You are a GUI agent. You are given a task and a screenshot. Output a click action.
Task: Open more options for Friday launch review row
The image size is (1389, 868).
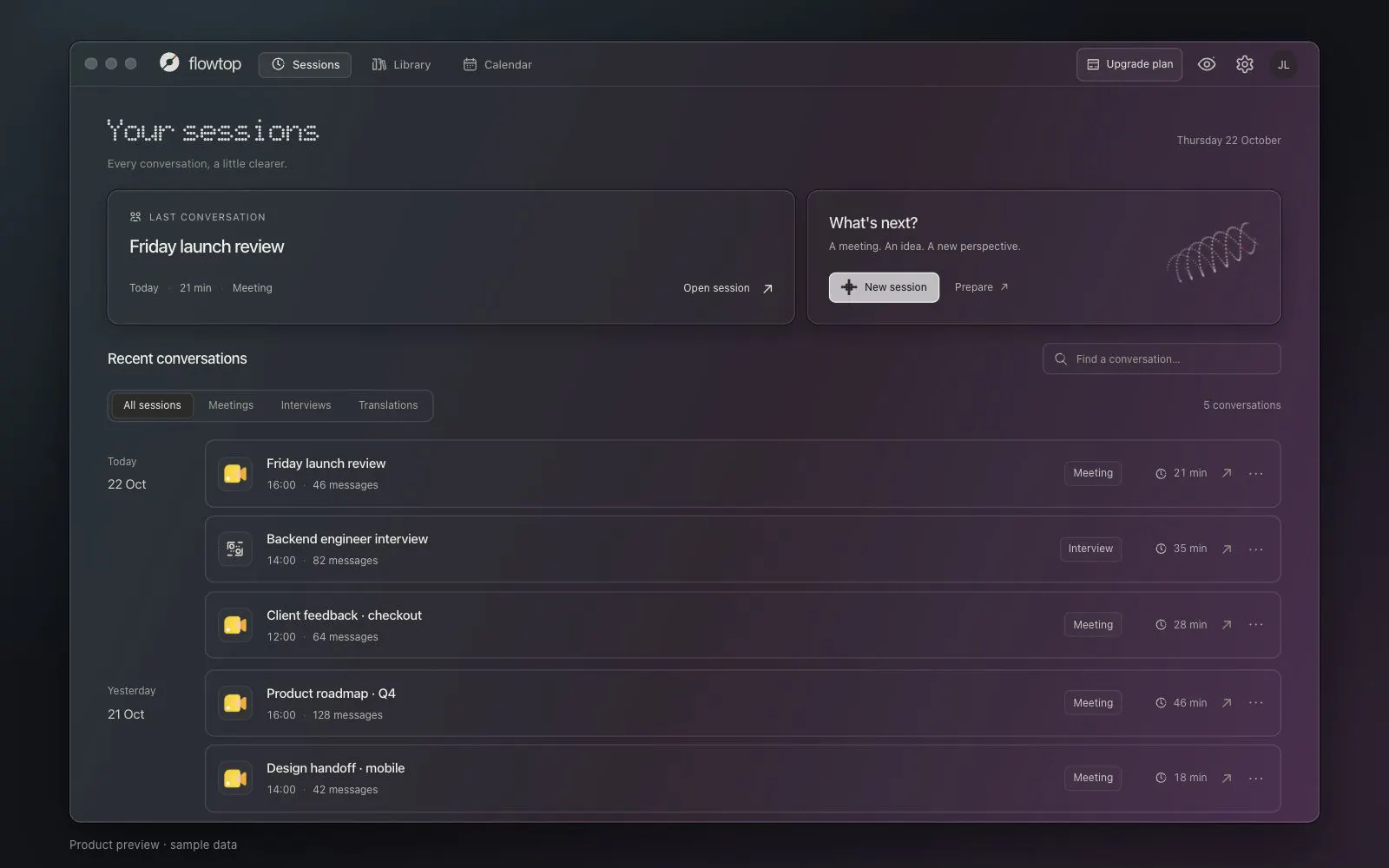coord(1256,473)
